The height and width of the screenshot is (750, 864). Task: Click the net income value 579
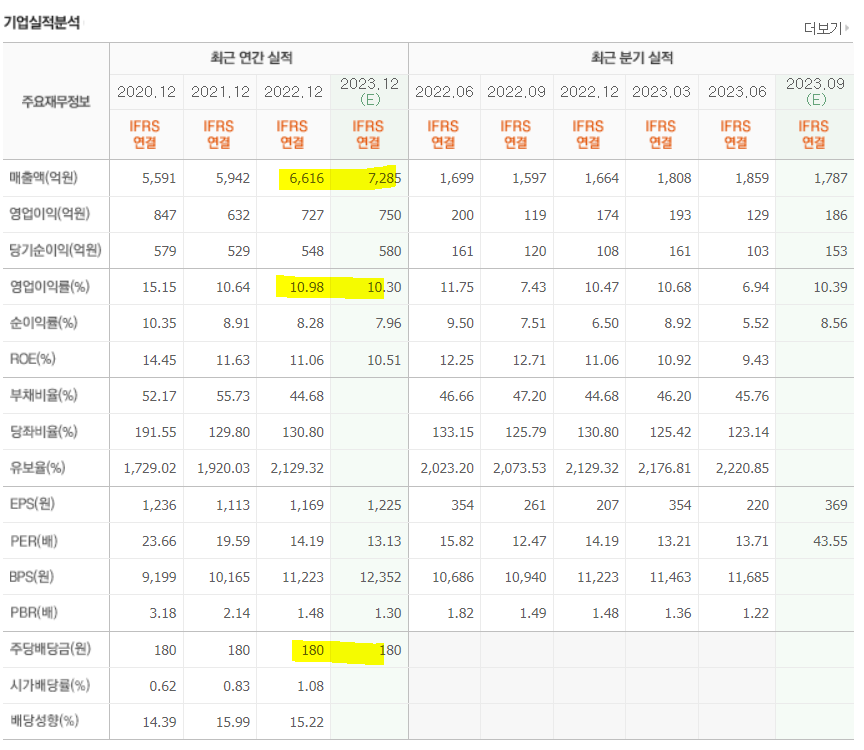point(165,251)
